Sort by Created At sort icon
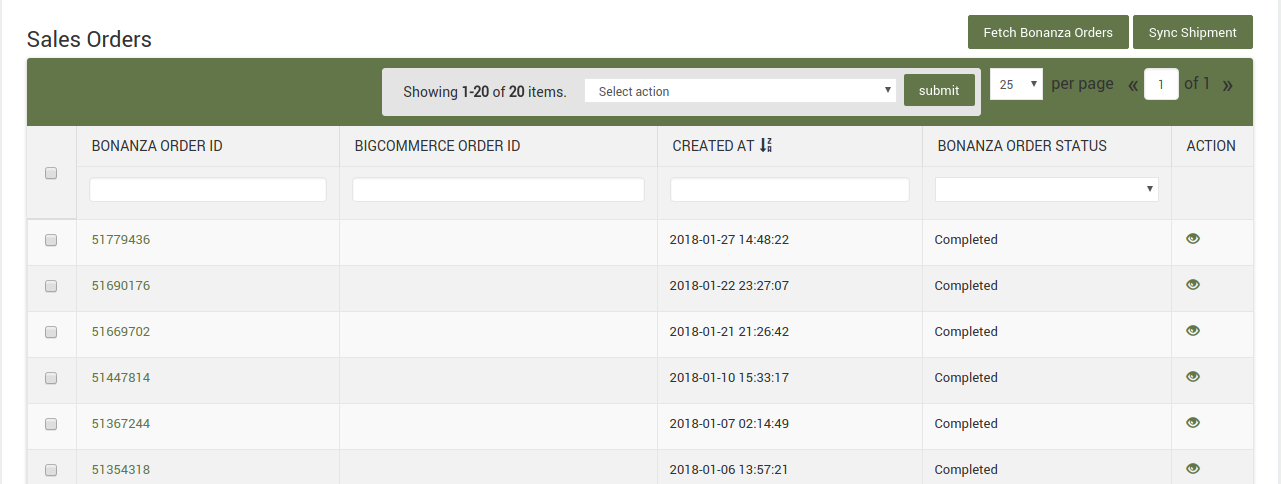 (766, 146)
